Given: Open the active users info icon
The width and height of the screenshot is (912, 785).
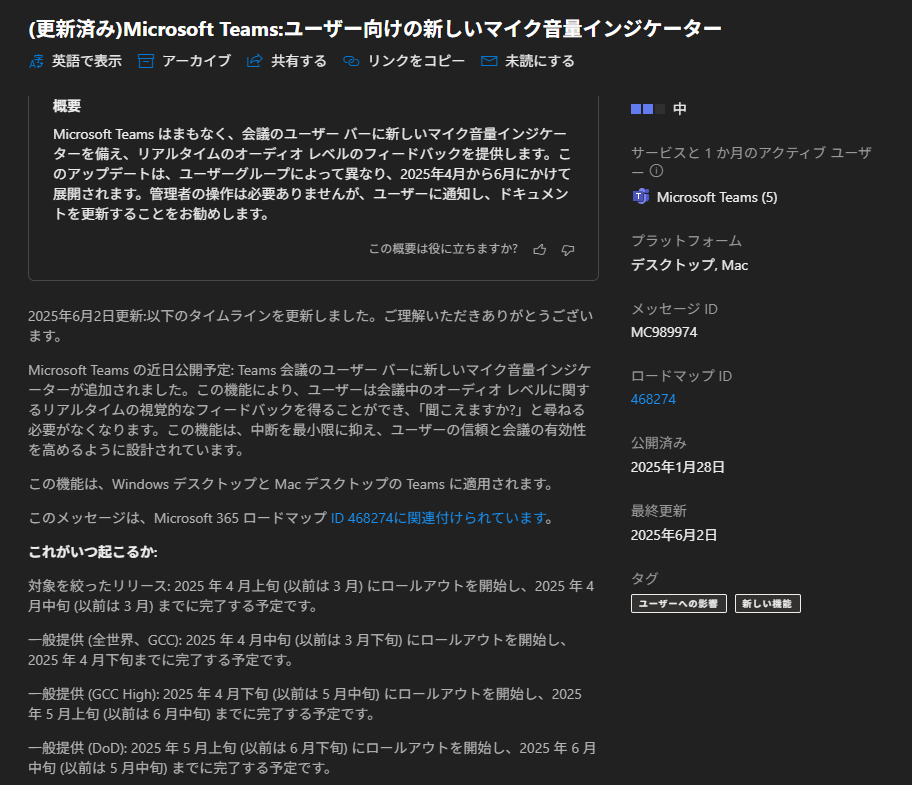Looking at the screenshot, I should pyautogui.click(x=656, y=171).
